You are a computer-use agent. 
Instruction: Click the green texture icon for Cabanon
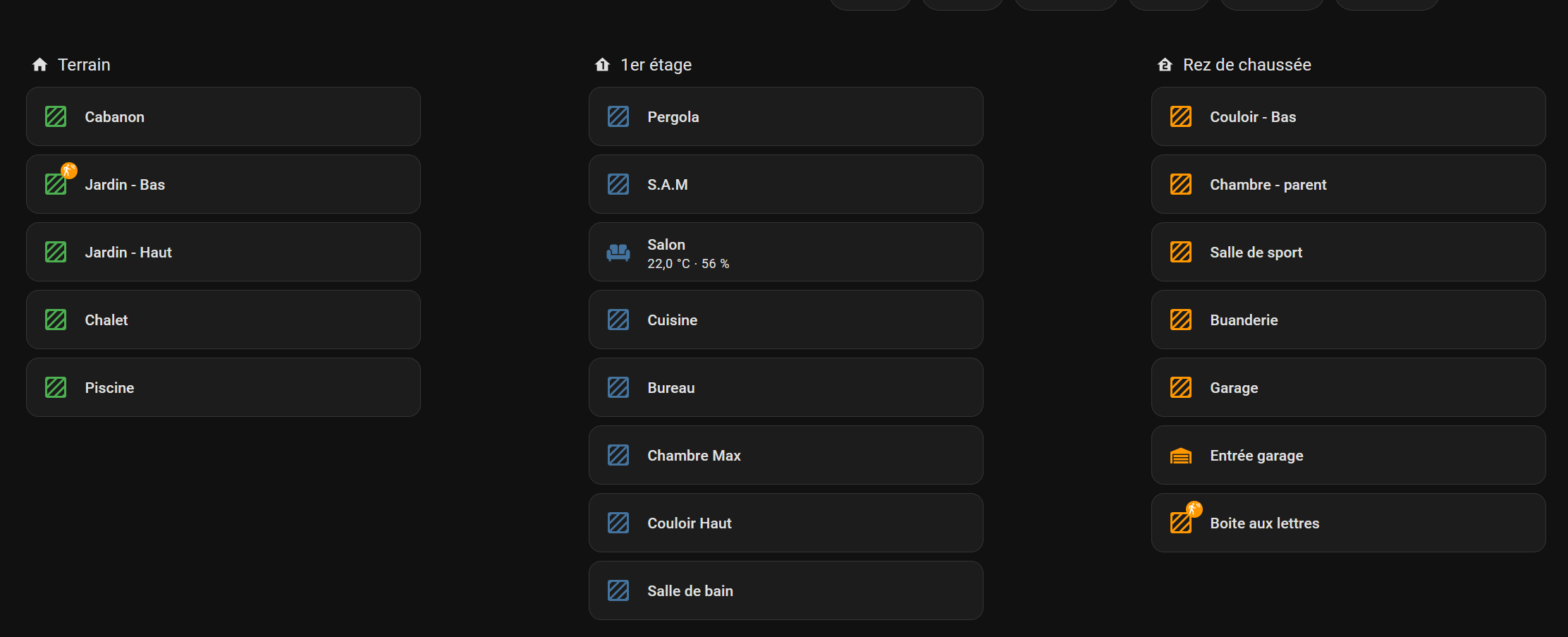(56, 116)
